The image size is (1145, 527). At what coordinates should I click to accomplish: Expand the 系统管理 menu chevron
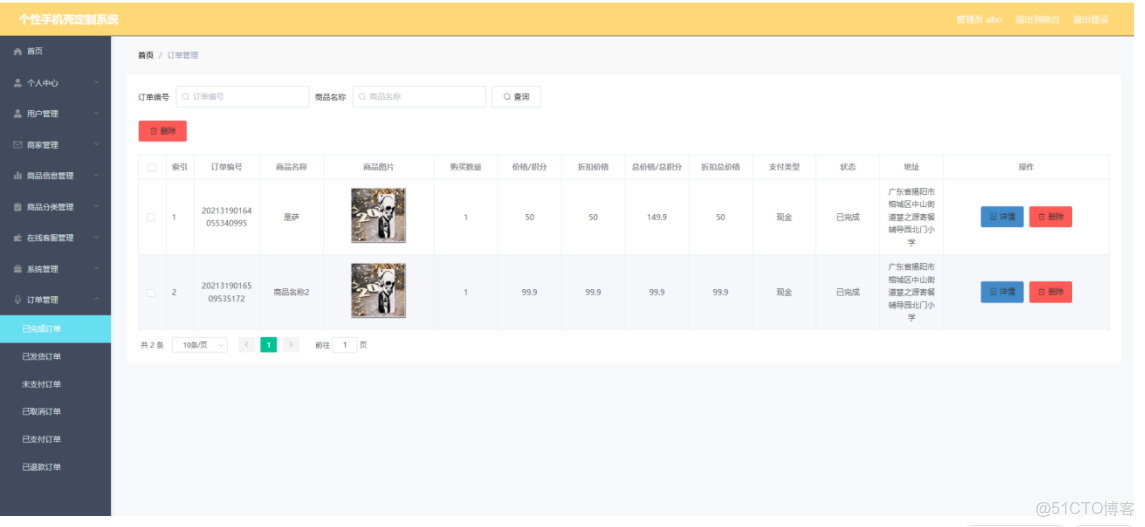coord(96,269)
